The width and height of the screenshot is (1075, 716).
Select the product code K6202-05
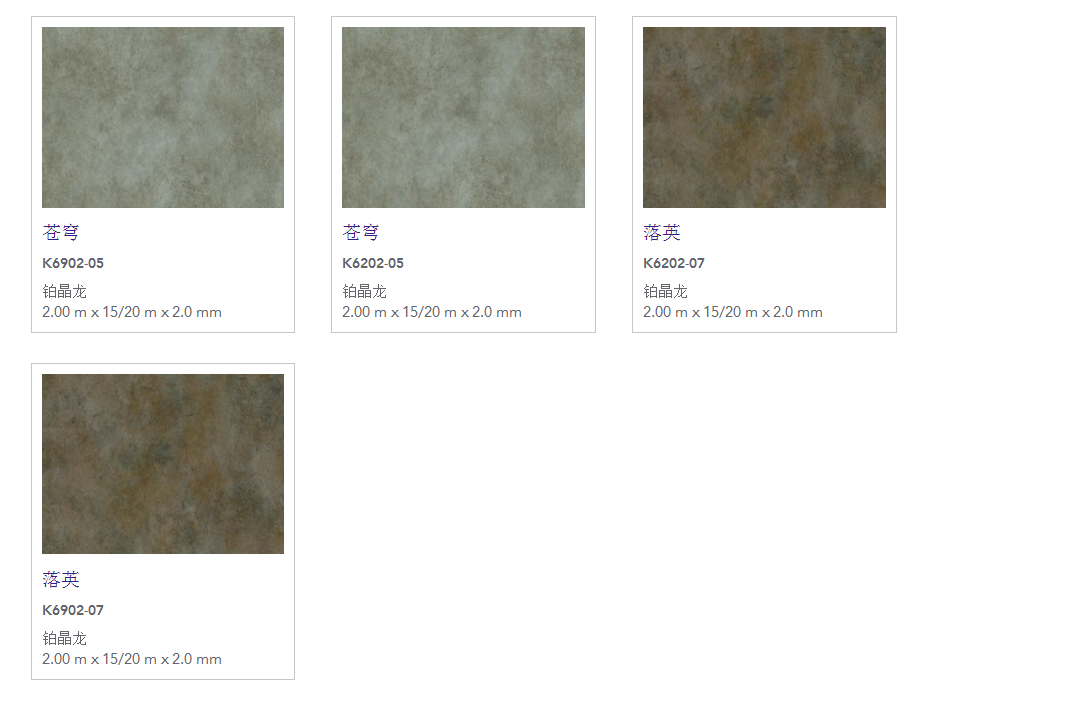(x=373, y=264)
